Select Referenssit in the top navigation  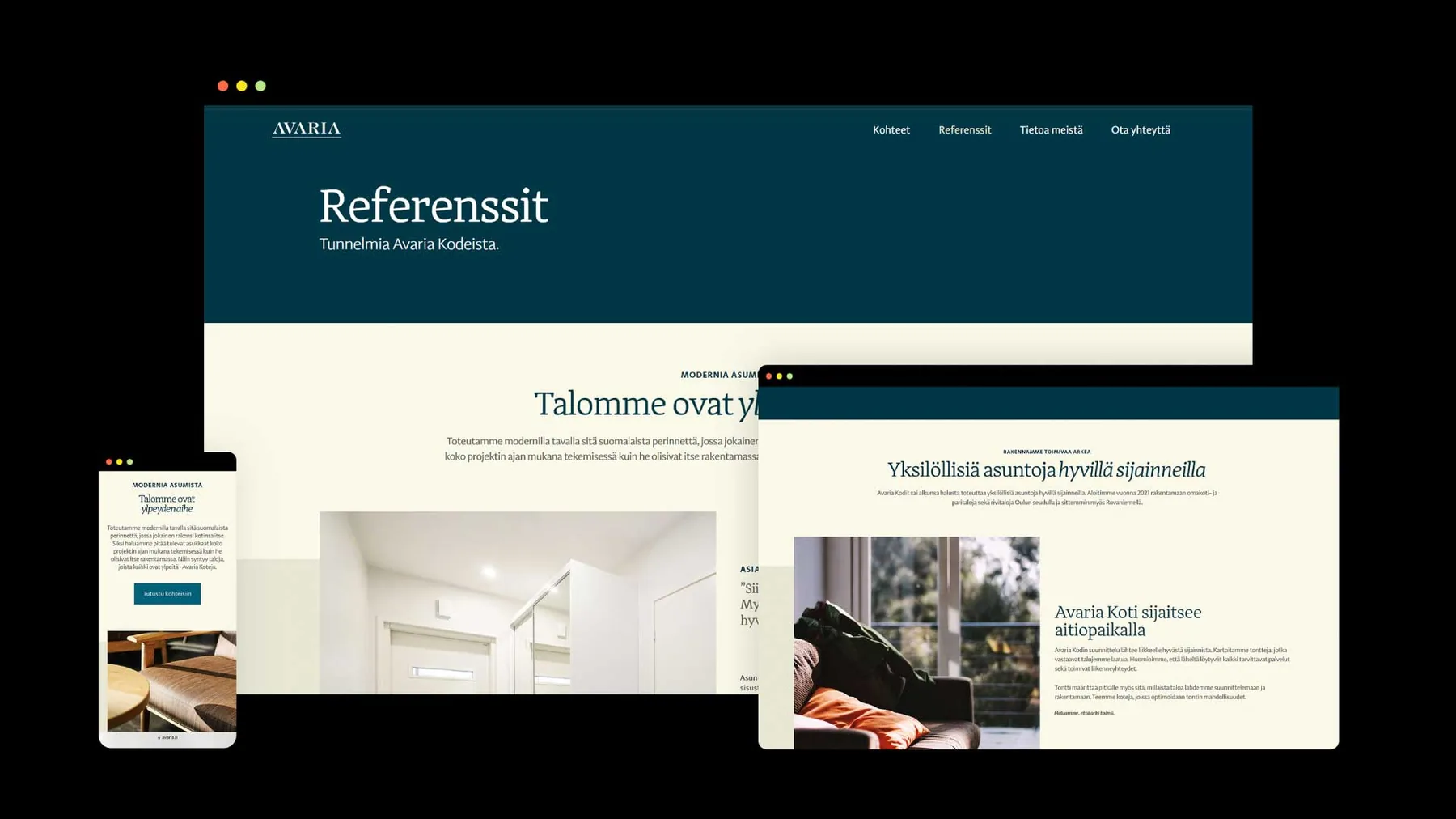[x=964, y=129]
